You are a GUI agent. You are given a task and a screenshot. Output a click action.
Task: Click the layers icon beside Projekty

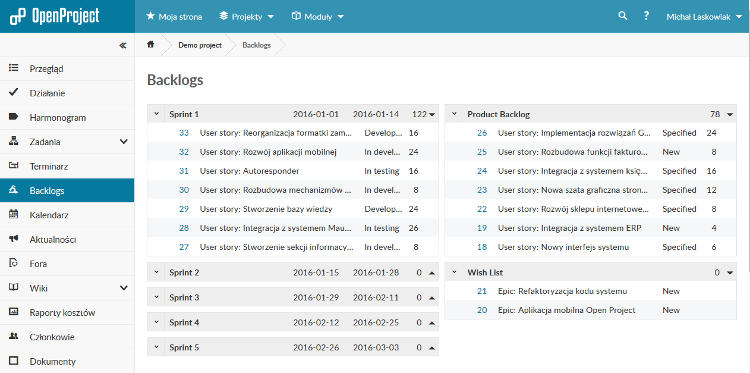[x=223, y=16]
